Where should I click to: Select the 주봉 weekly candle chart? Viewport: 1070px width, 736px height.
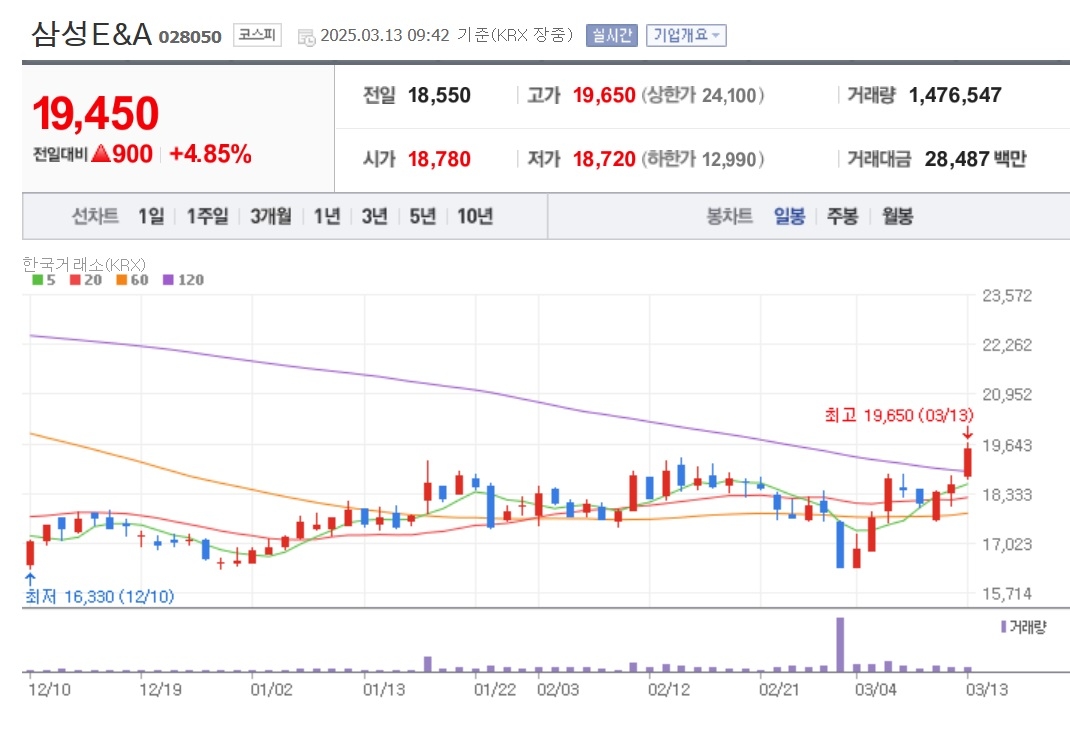(842, 216)
